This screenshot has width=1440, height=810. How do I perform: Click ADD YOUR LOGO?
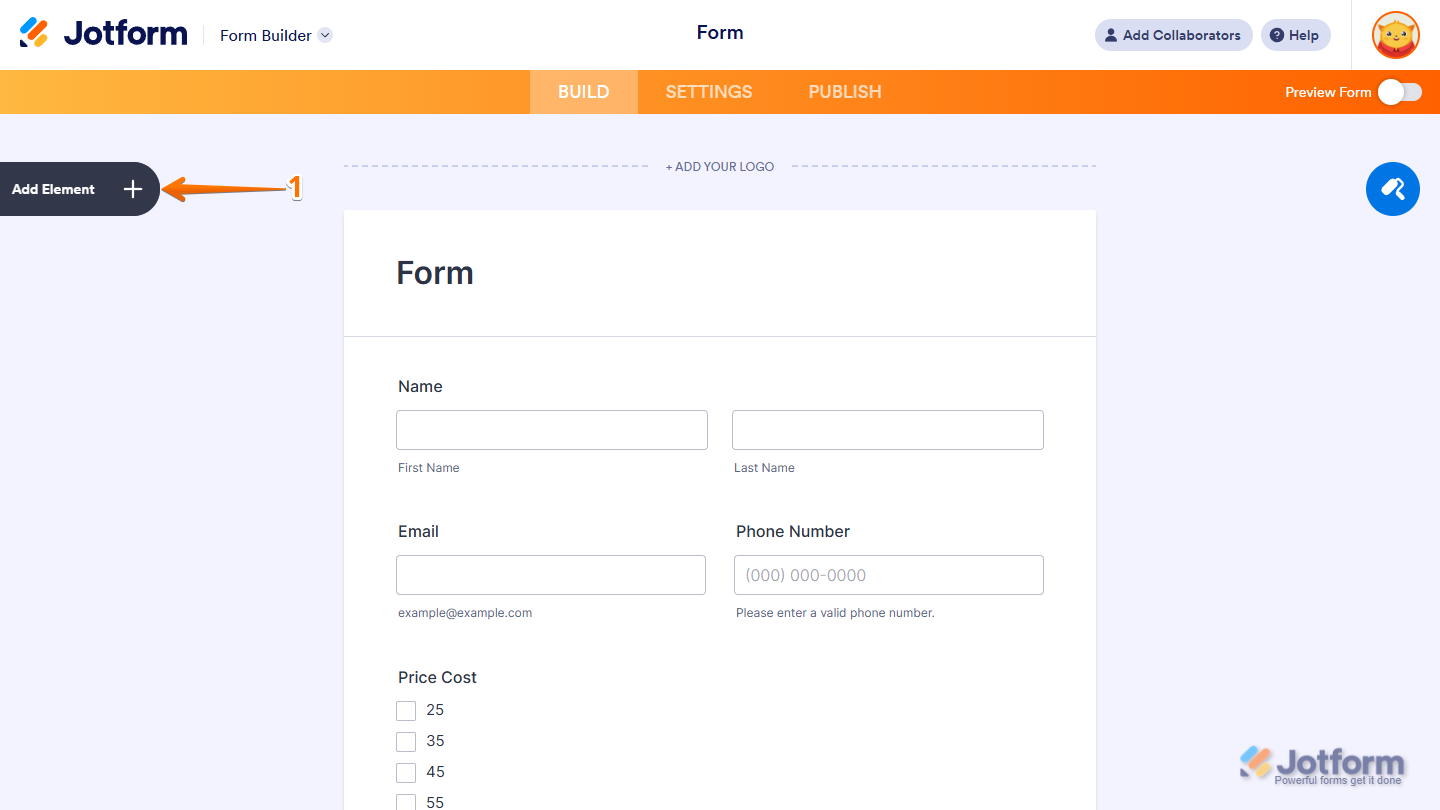(720, 166)
